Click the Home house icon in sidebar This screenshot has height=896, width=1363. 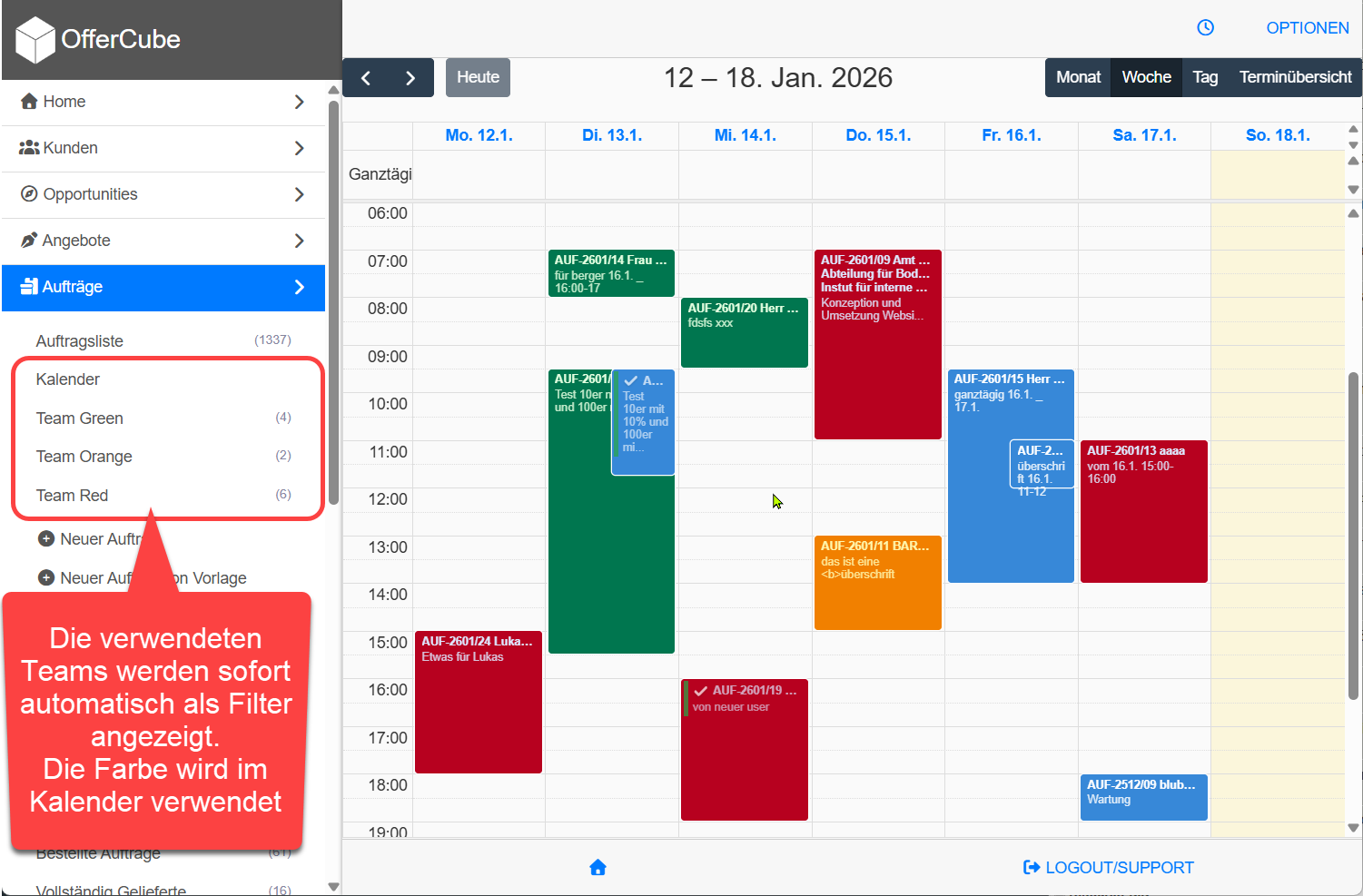[30, 101]
